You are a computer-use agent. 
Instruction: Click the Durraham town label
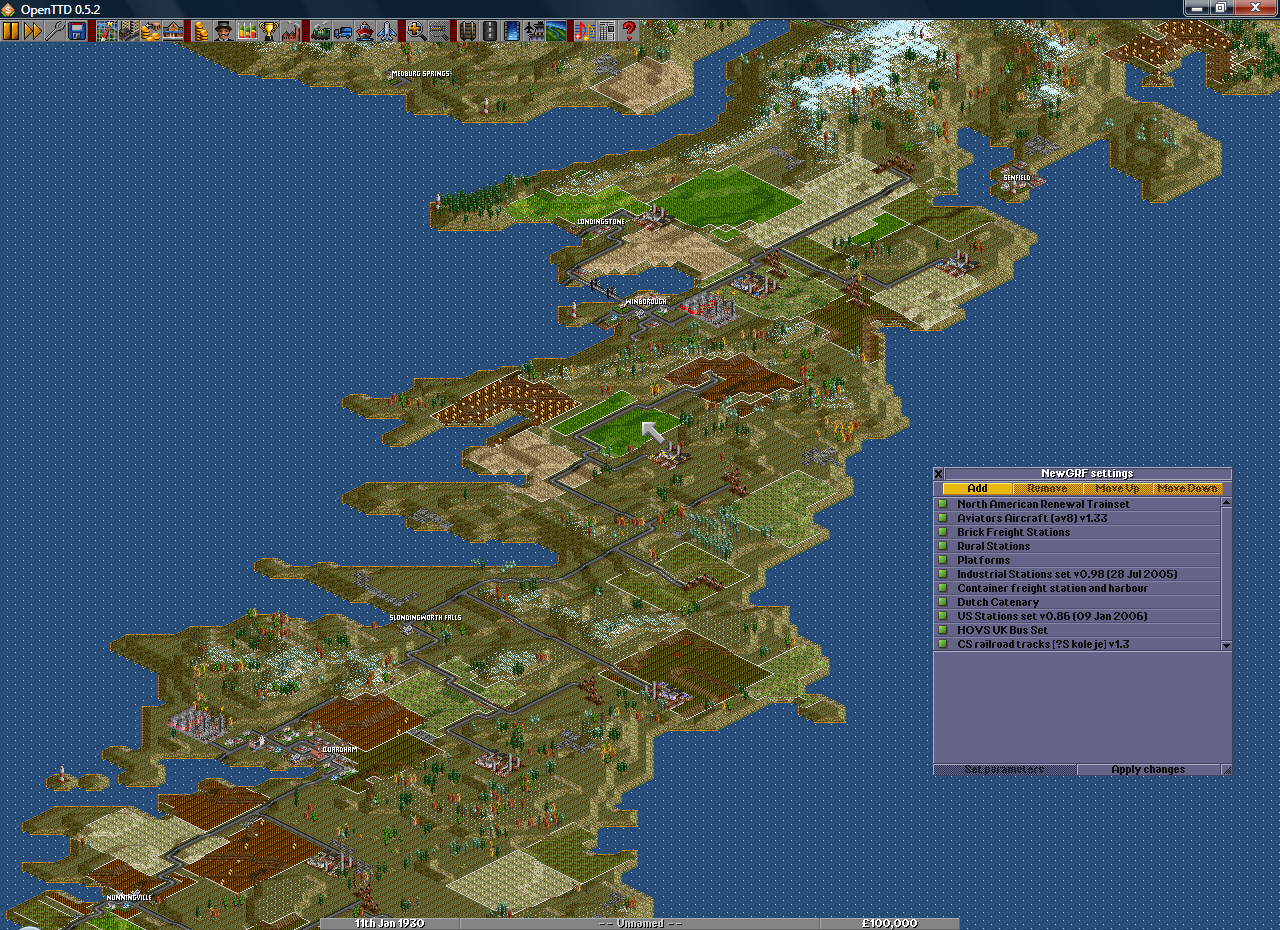339,749
